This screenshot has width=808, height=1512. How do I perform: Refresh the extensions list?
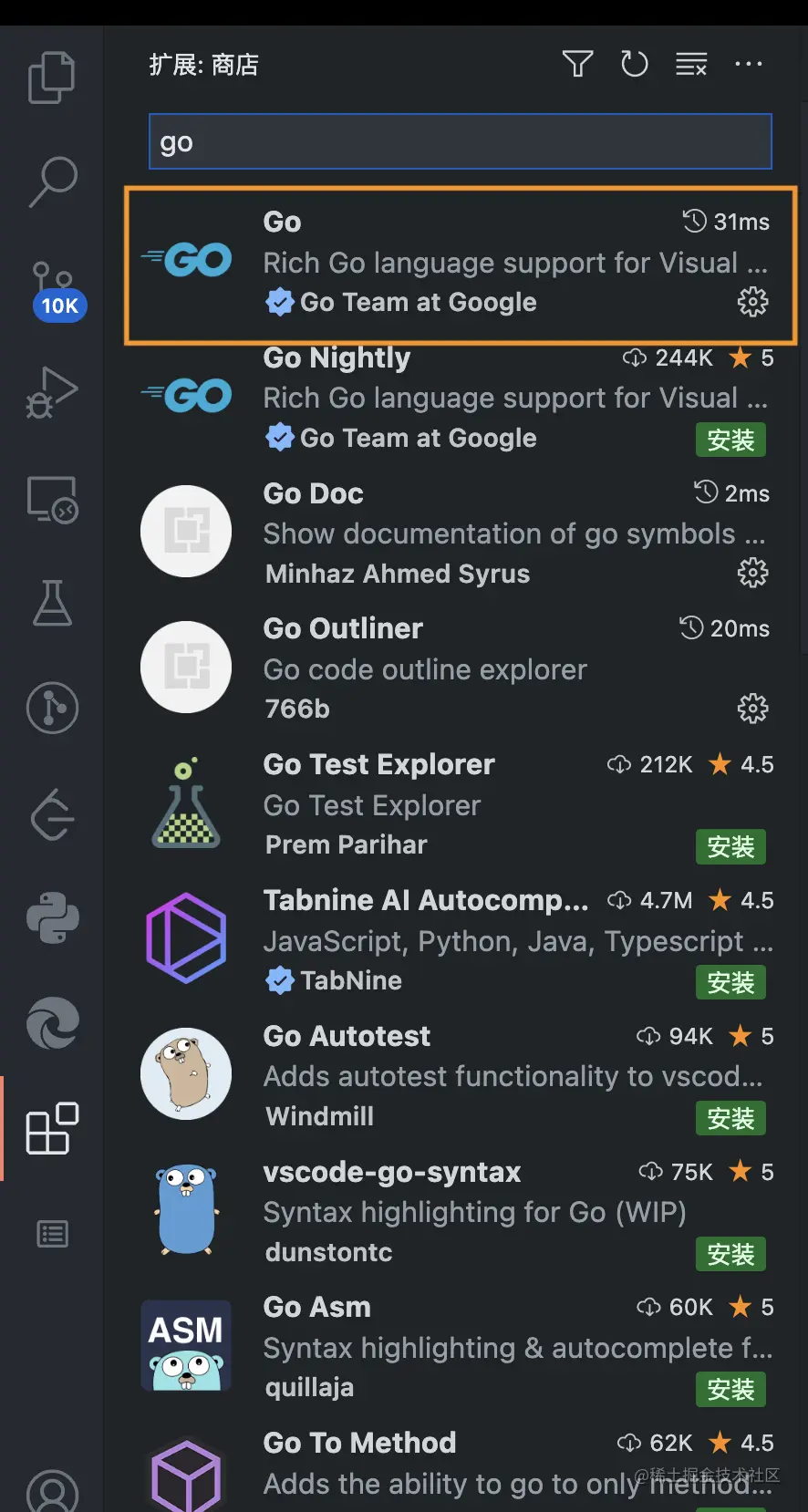(634, 64)
